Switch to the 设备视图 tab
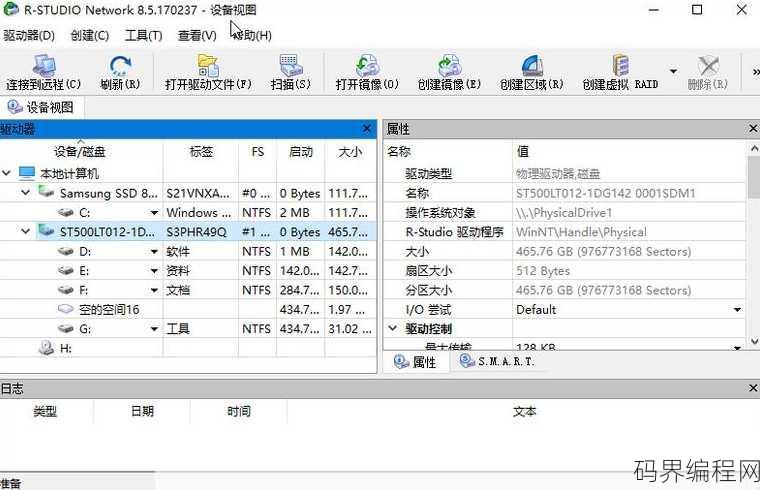 tap(42, 107)
